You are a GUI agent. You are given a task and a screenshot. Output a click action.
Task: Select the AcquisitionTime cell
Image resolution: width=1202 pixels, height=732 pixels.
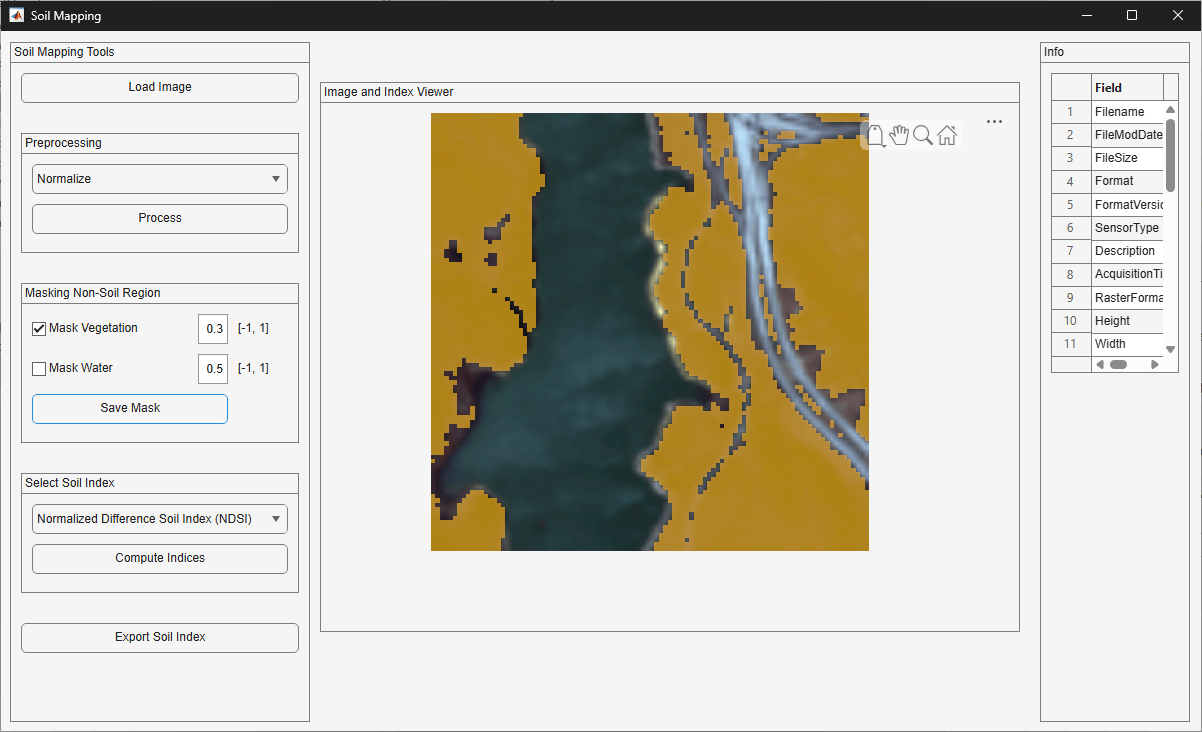pos(1127,274)
